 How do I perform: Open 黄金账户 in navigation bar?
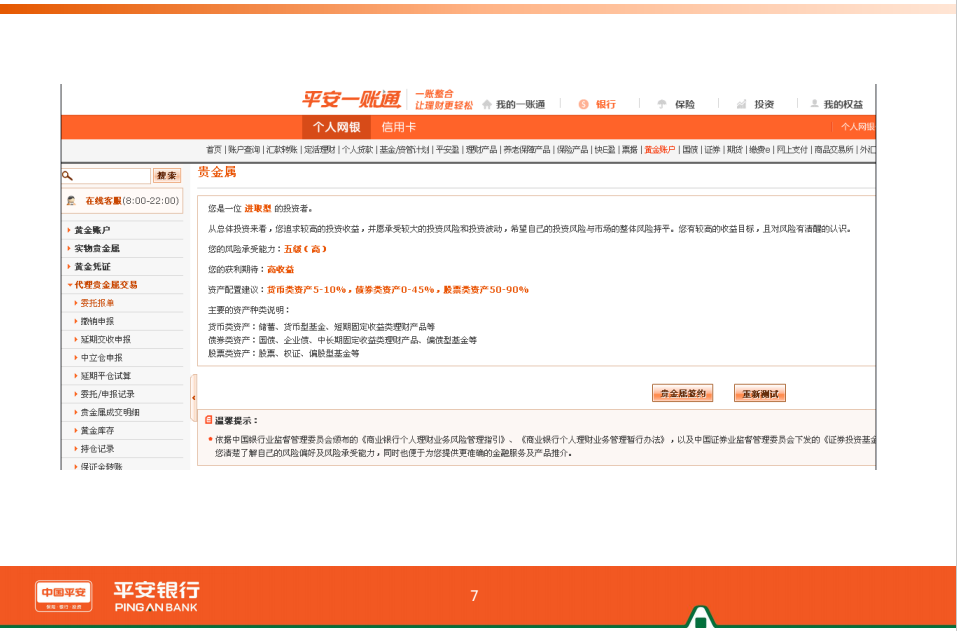point(660,150)
